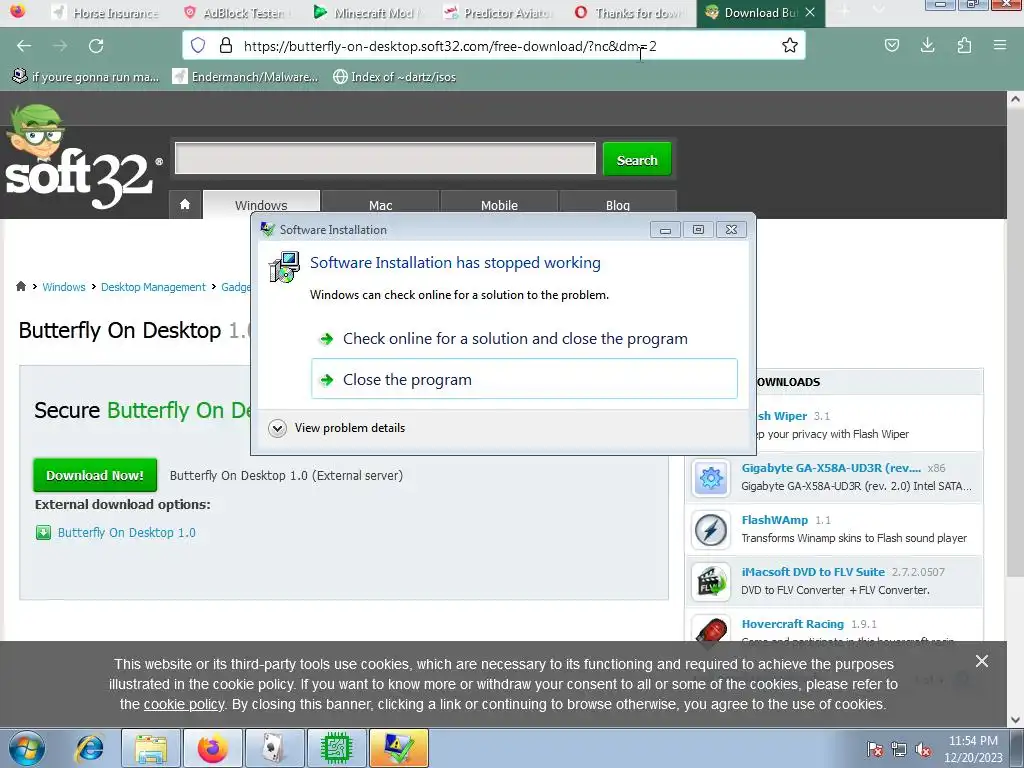Screen dimensions: 1024x768
Task: Open a new tab with plus
Action: [844, 12]
